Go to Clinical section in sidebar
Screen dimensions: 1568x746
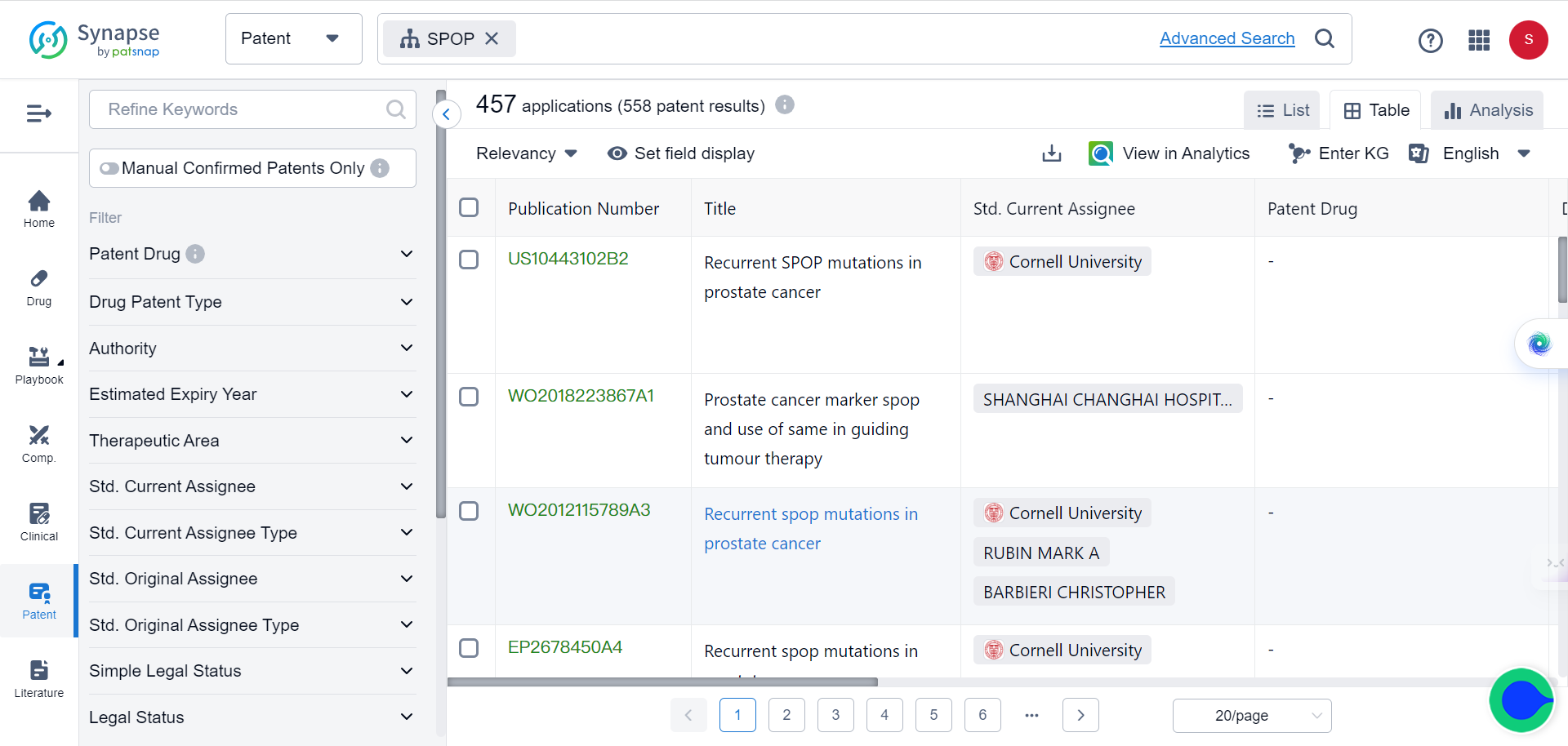pos(38,522)
